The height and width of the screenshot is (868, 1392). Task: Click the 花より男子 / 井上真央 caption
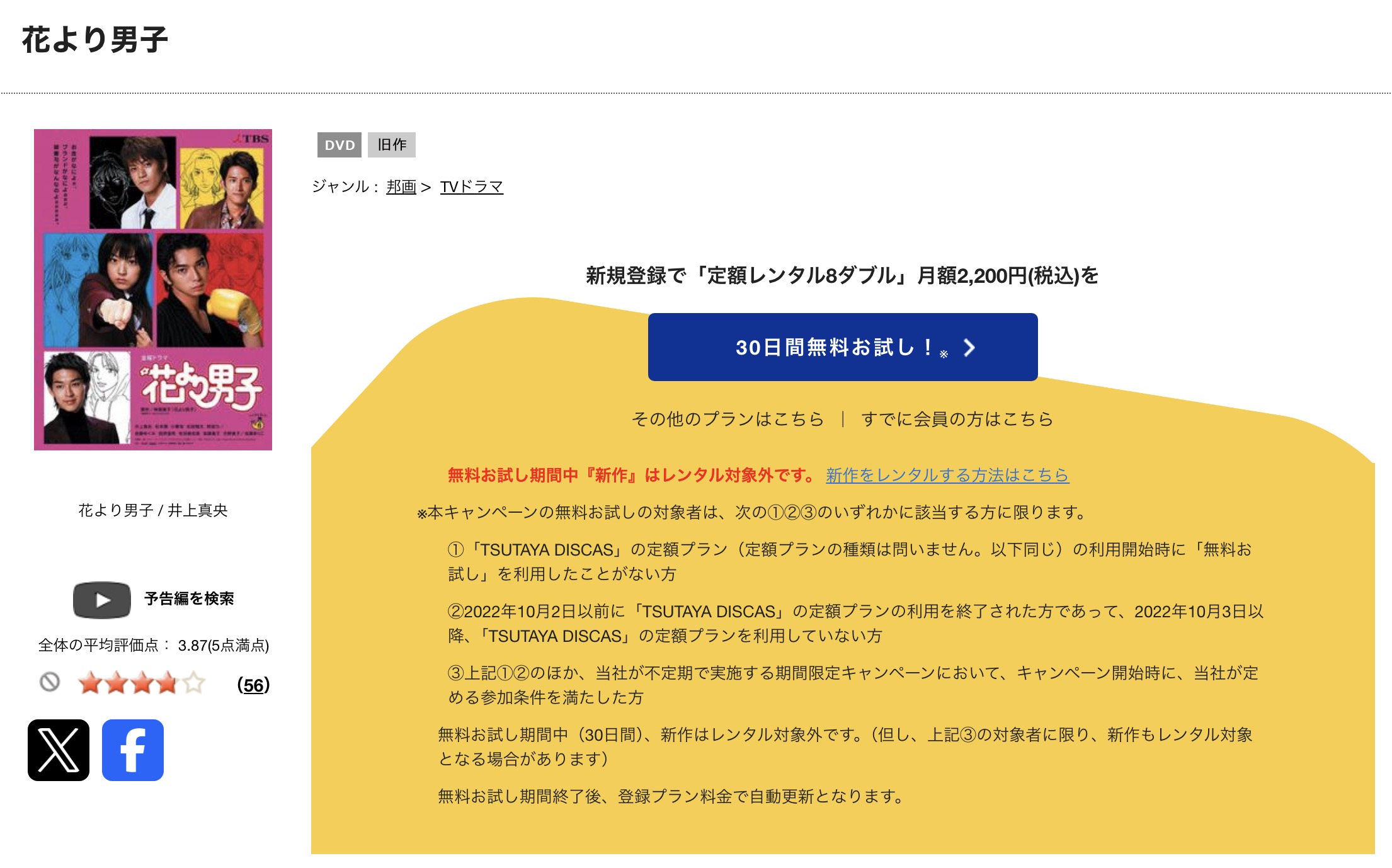point(153,510)
